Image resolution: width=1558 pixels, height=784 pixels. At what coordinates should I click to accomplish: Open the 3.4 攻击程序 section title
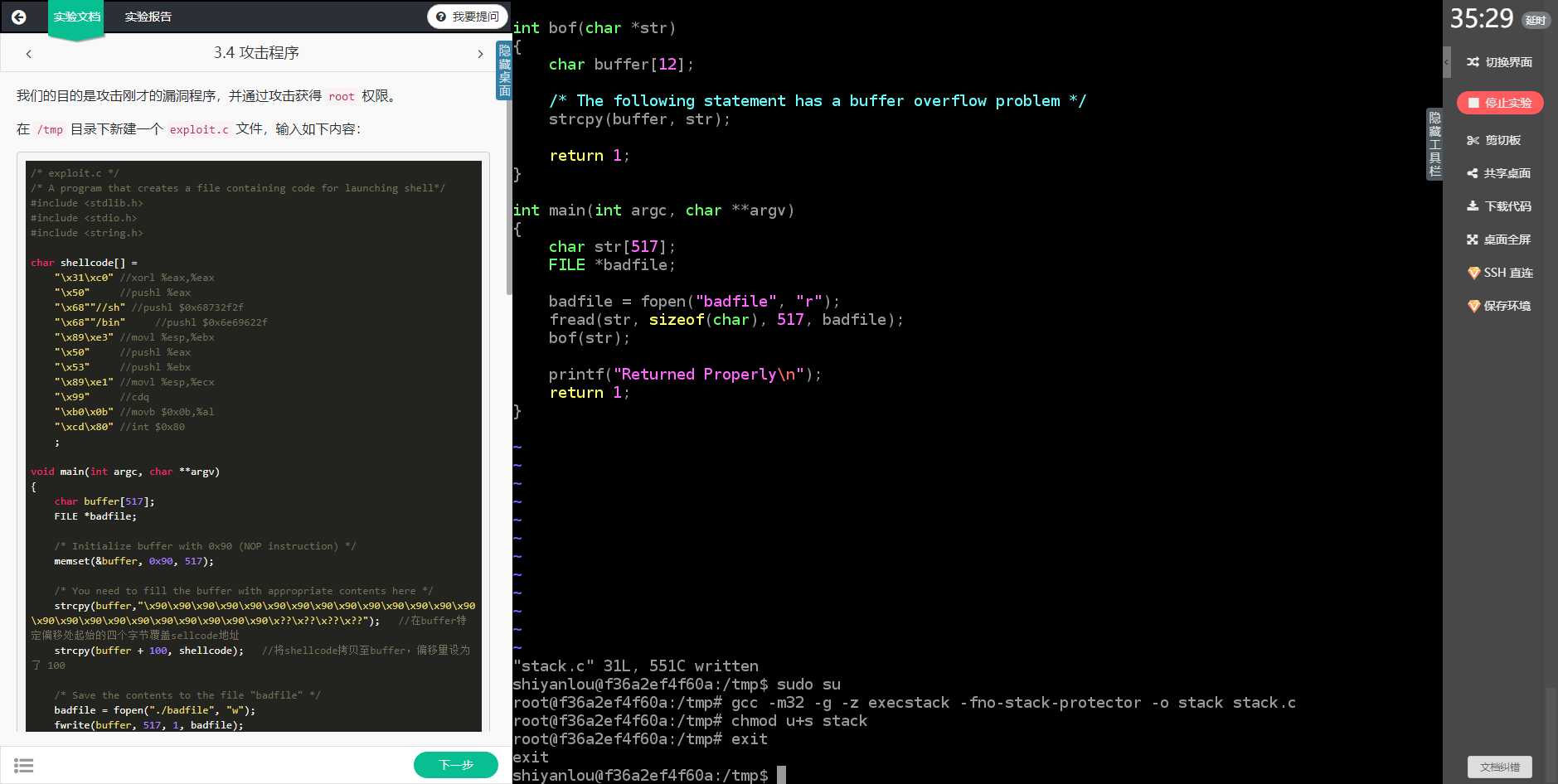click(256, 53)
